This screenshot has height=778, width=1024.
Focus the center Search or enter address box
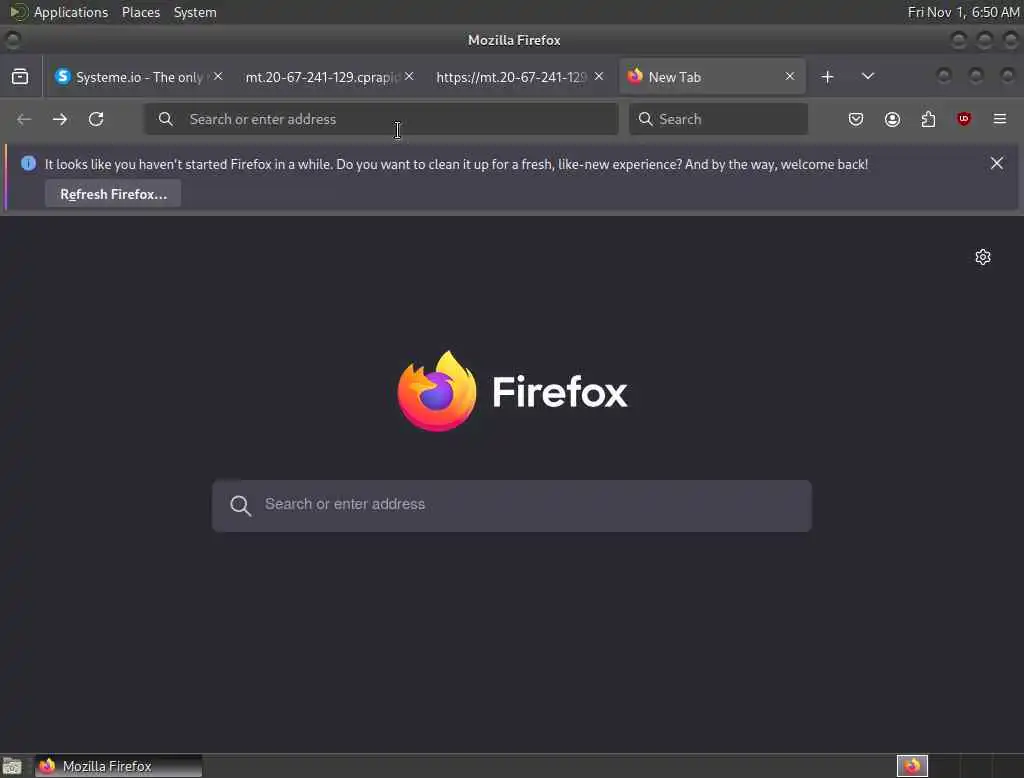coord(511,506)
